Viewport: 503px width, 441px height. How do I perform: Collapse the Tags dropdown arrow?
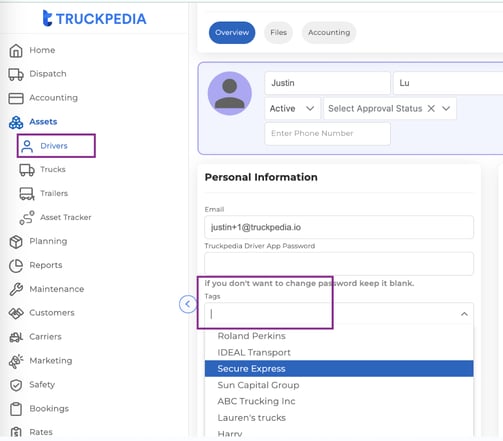pyautogui.click(x=464, y=314)
